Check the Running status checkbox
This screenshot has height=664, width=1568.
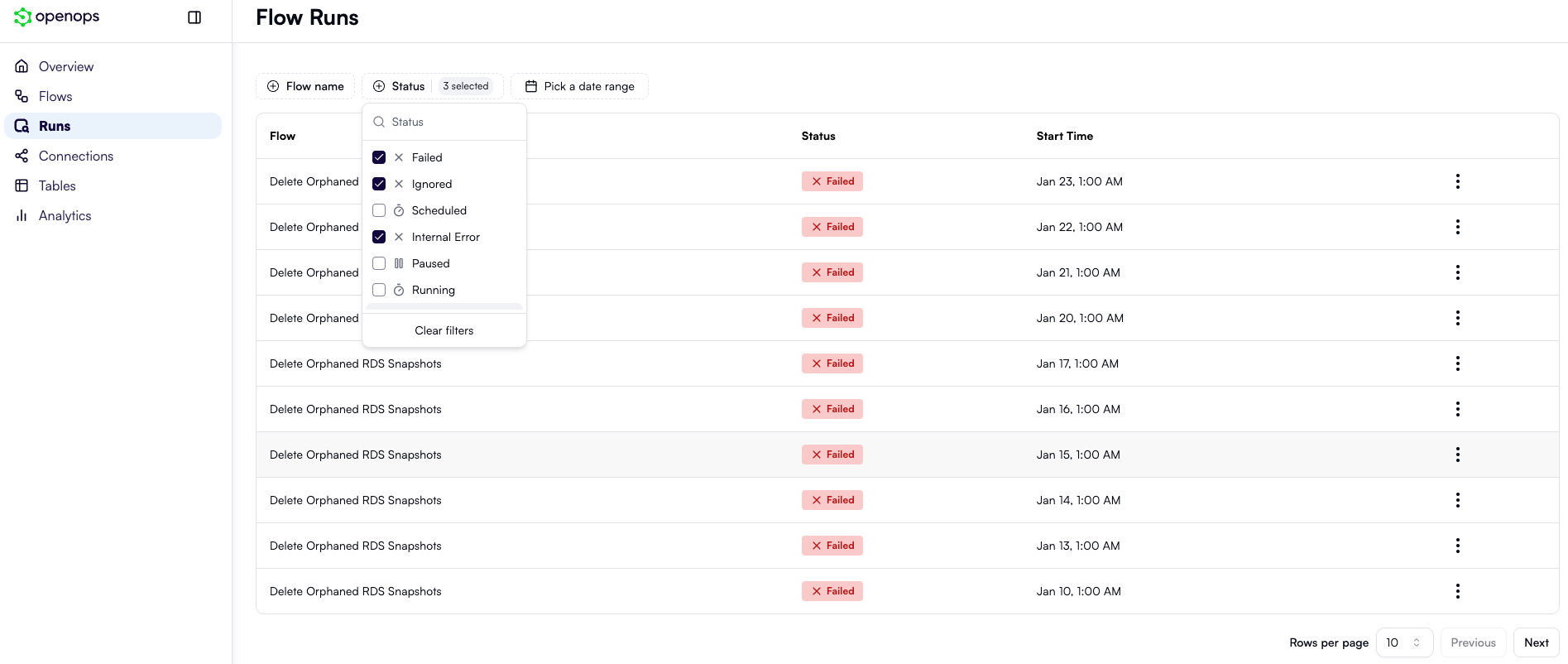pos(379,290)
